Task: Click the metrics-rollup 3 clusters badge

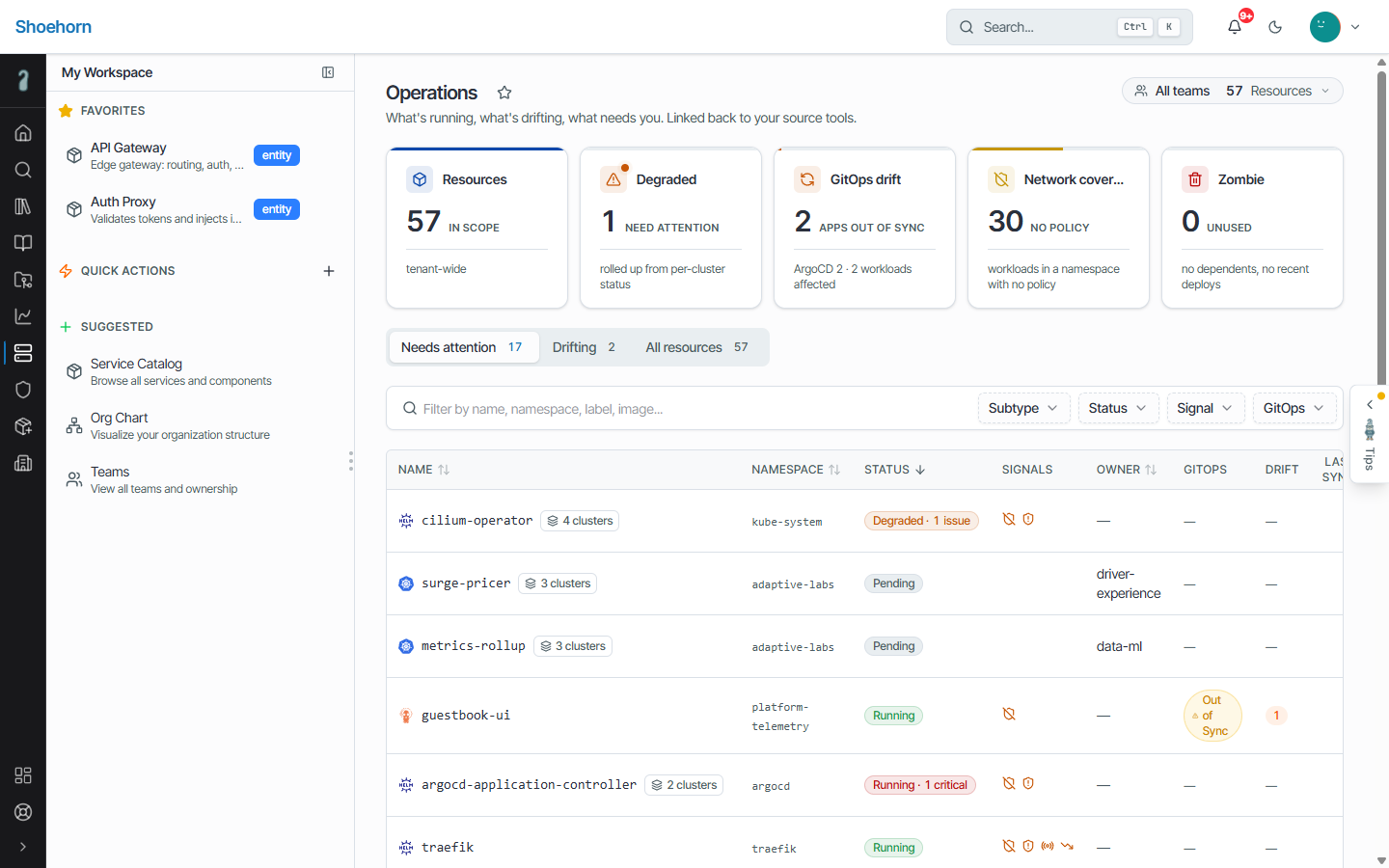Action: click(573, 646)
